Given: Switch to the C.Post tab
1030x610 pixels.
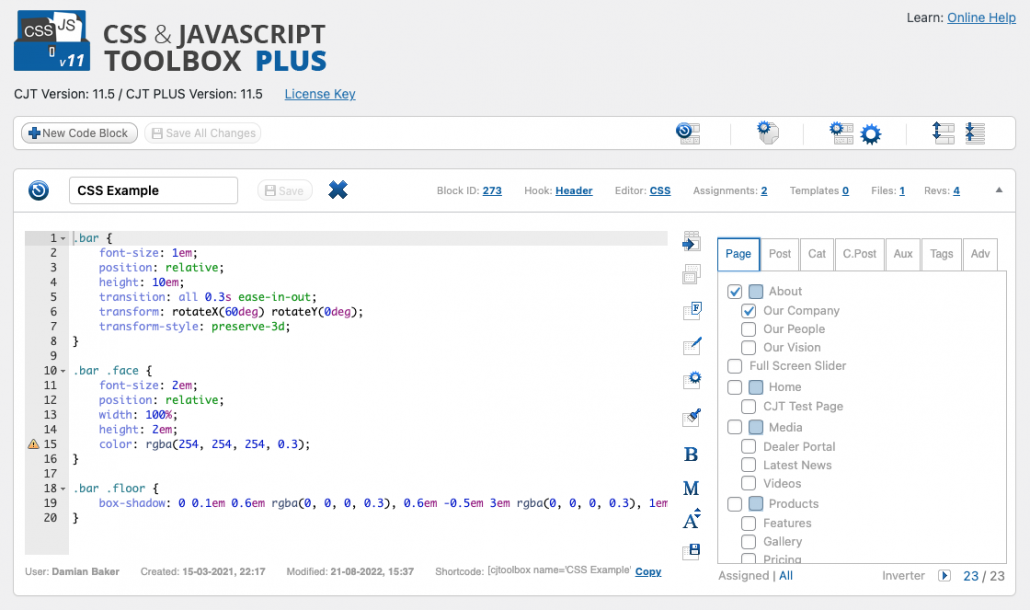Looking at the screenshot, I should point(859,254).
